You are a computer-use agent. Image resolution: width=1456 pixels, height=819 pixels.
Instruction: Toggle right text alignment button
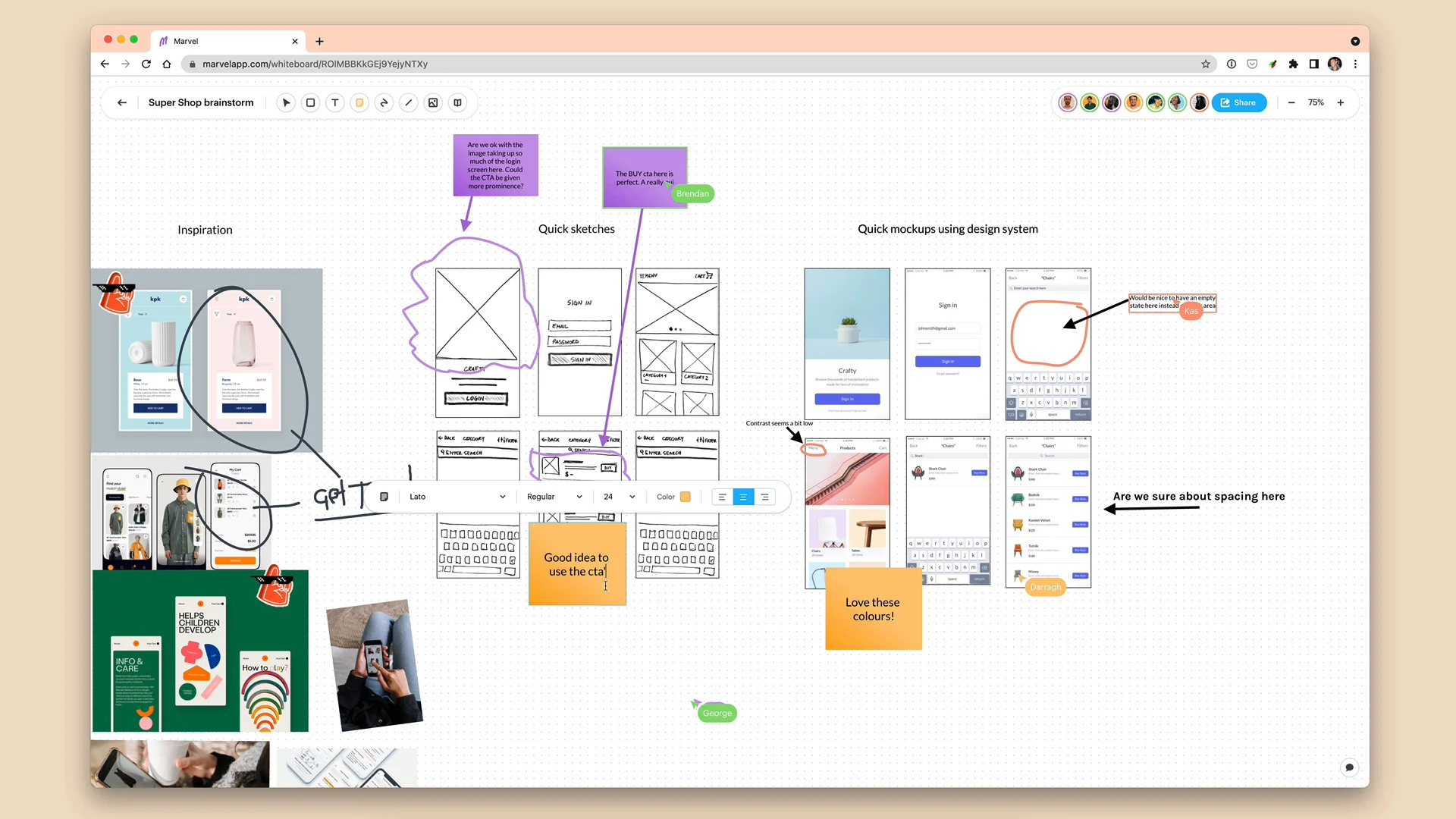click(x=765, y=497)
